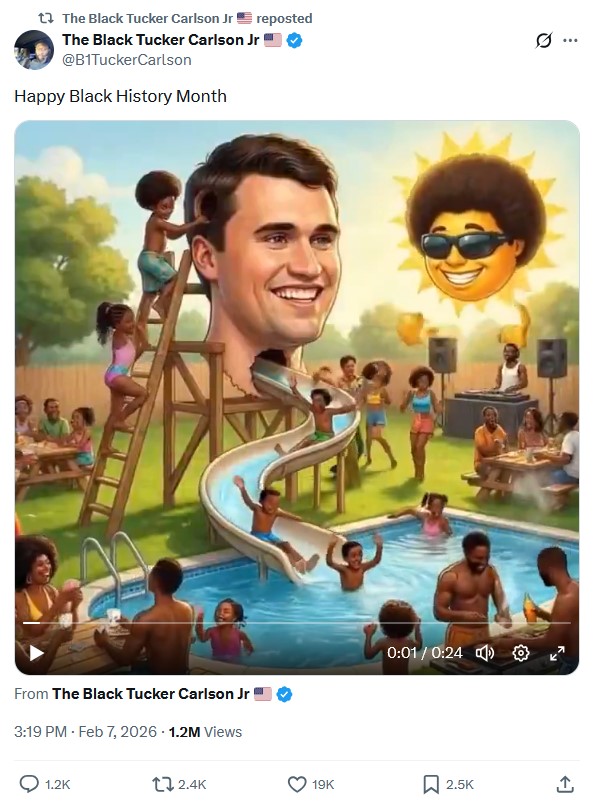This screenshot has width=594, height=803.
Task: Open the three-dot more options menu
Action: pos(570,40)
